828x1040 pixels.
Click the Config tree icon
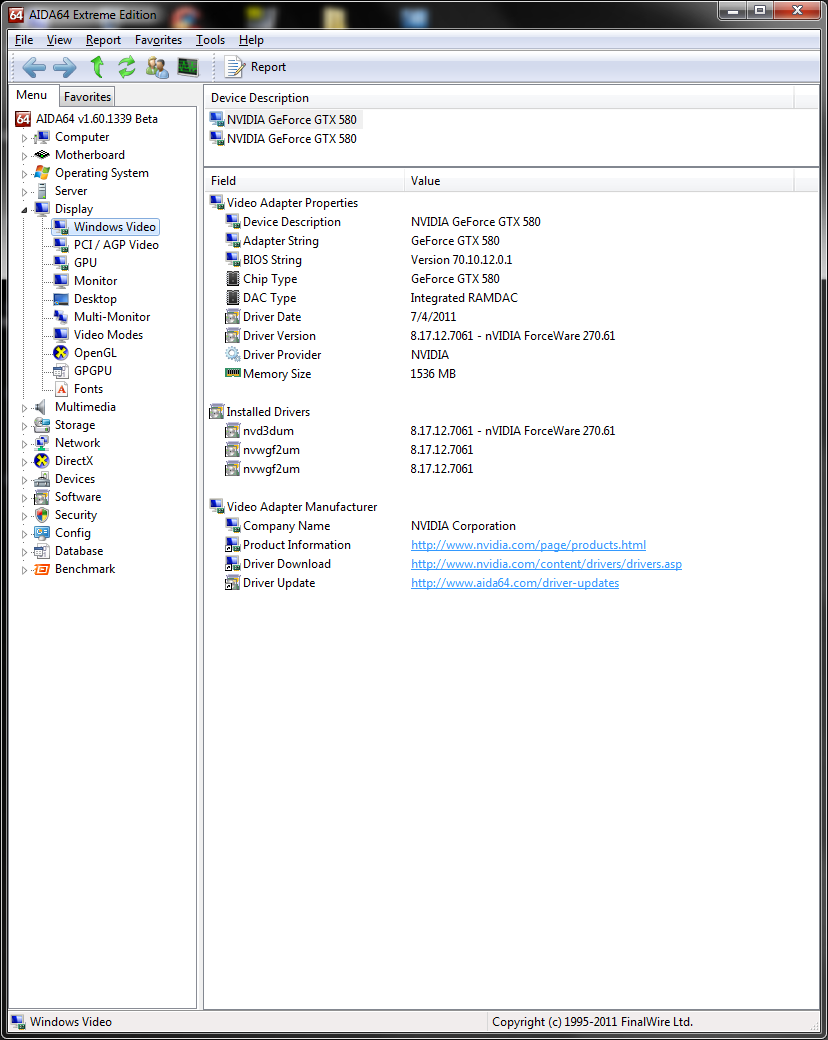click(42, 533)
